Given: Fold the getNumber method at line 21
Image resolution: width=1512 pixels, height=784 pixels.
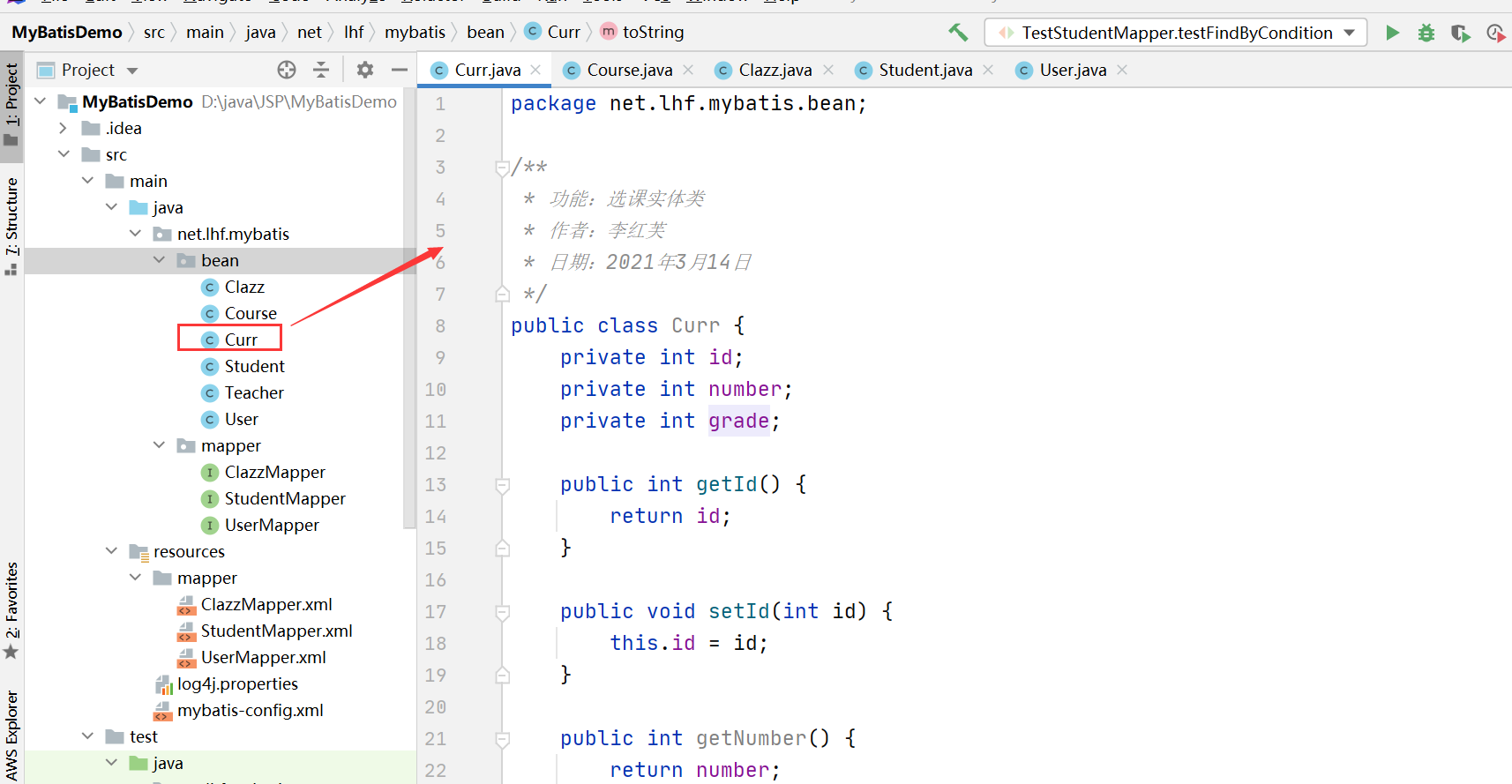Looking at the screenshot, I should [x=502, y=739].
